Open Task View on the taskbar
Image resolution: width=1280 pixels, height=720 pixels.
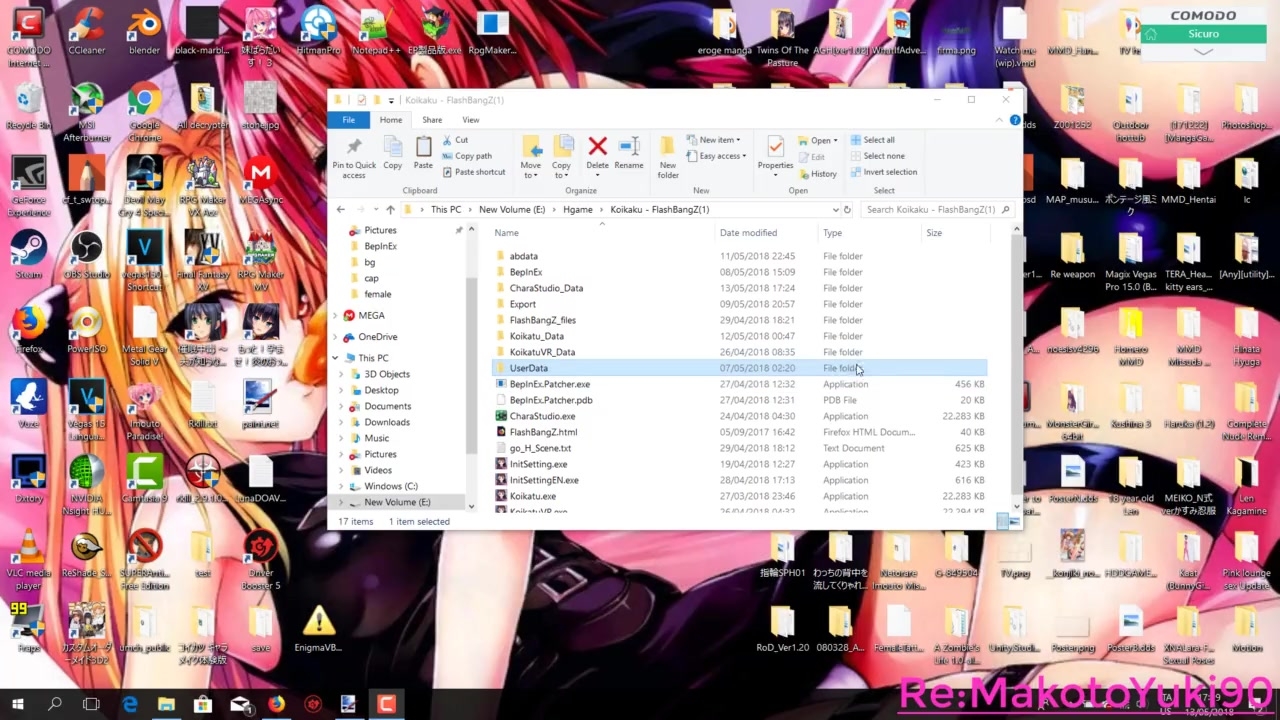point(92,705)
